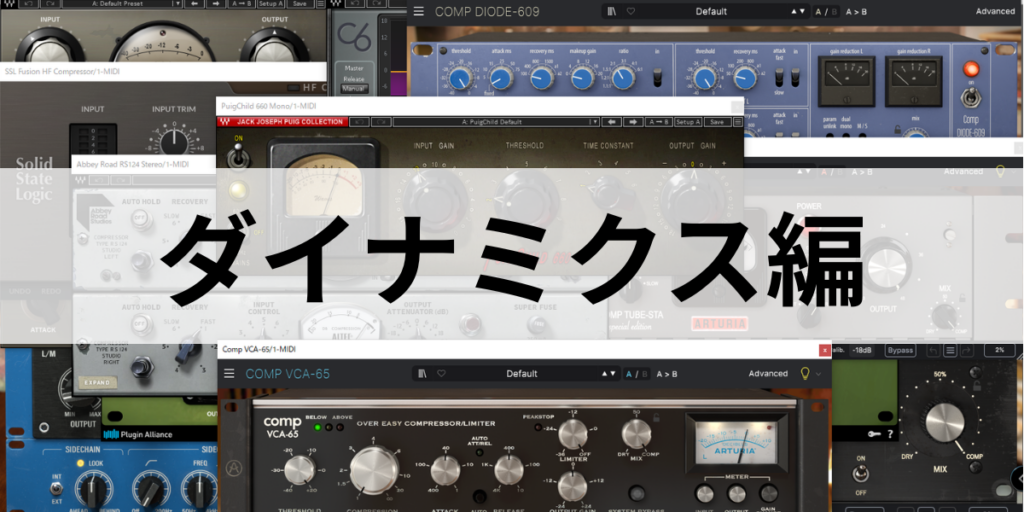1024x512 pixels.
Task: Favorite the preset with DIODE-609 heart icon
Action: point(630,11)
